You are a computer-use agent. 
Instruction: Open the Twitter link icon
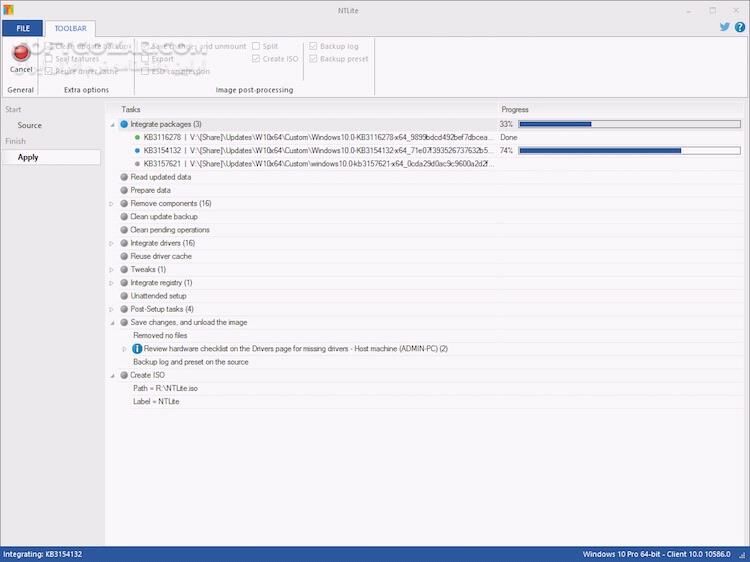coord(724,28)
